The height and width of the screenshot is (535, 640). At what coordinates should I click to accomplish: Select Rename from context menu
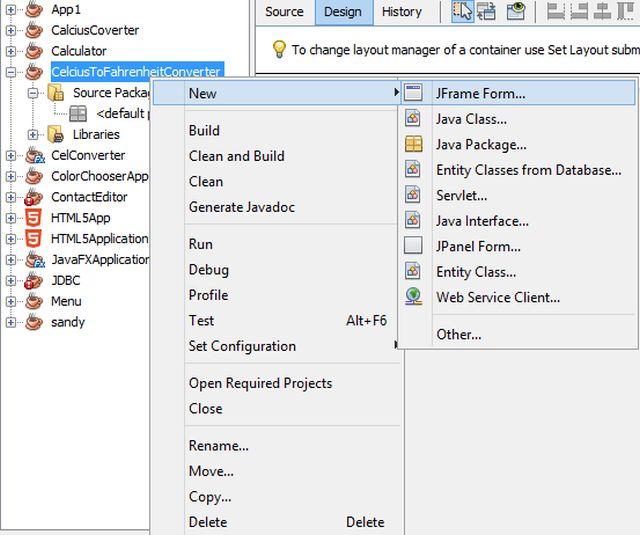pyautogui.click(x=276, y=446)
